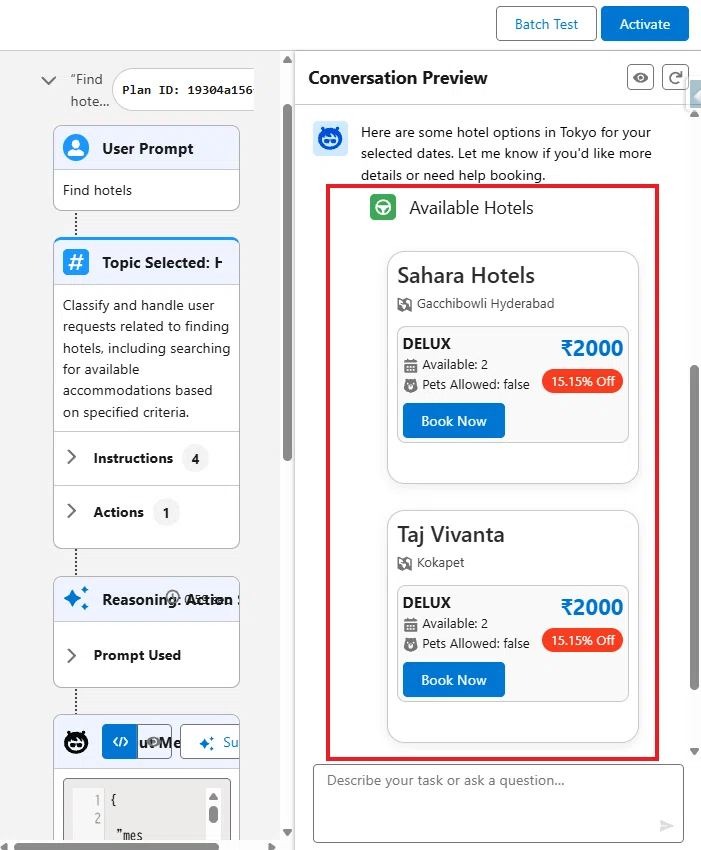Click the code editor scroll up arrow

[214, 796]
